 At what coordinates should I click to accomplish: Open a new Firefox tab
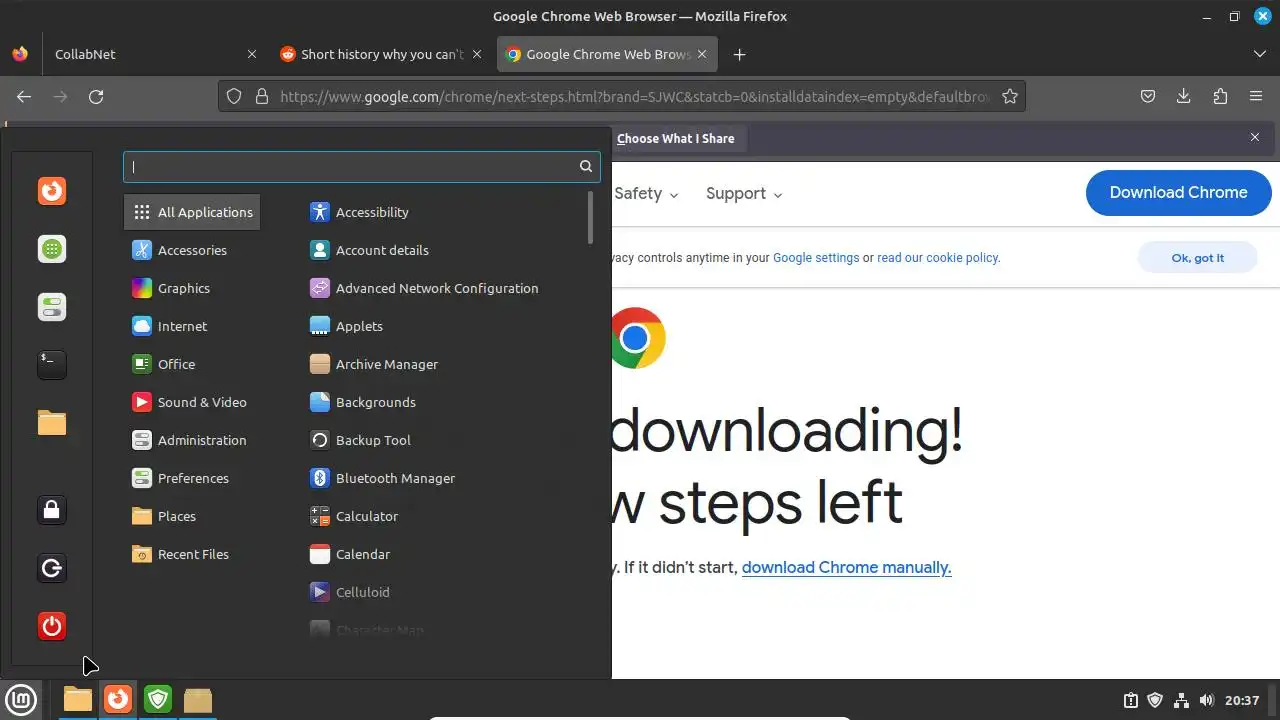click(739, 54)
